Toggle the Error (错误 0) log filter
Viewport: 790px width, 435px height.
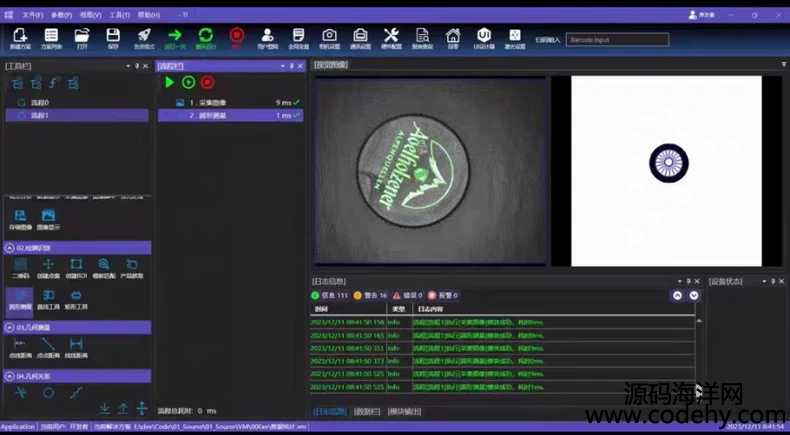tap(408, 295)
